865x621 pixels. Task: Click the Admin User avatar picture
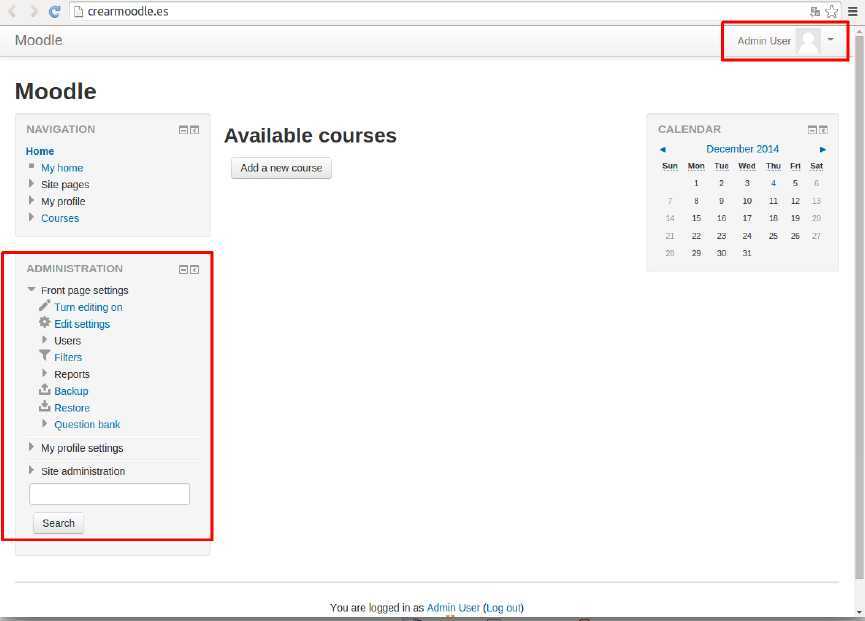(808, 41)
